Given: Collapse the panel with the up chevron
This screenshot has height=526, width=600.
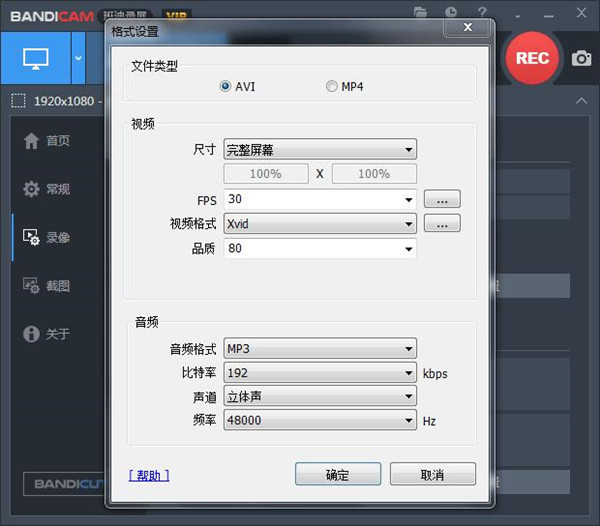Looking at the screenshot, I should [581, 101].
